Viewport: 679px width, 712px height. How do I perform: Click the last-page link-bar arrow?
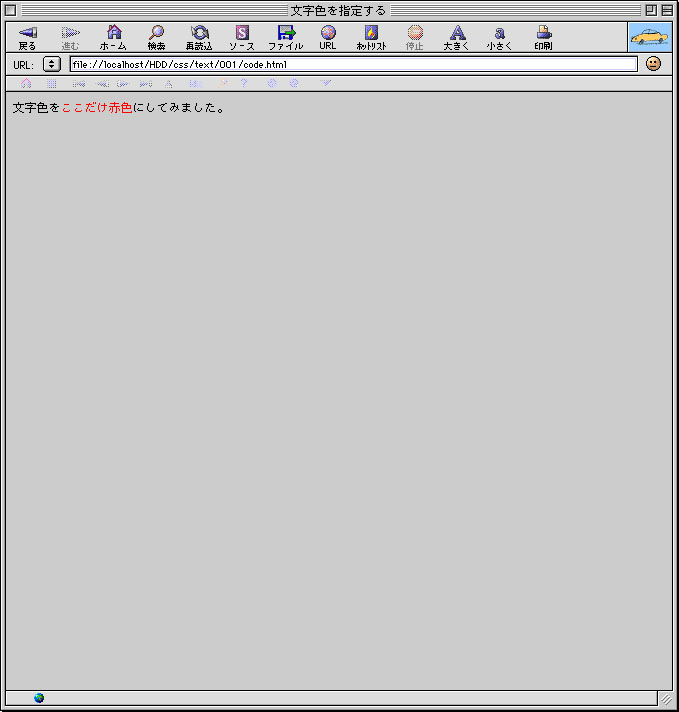pyautogui.click(x=146, y=84)
